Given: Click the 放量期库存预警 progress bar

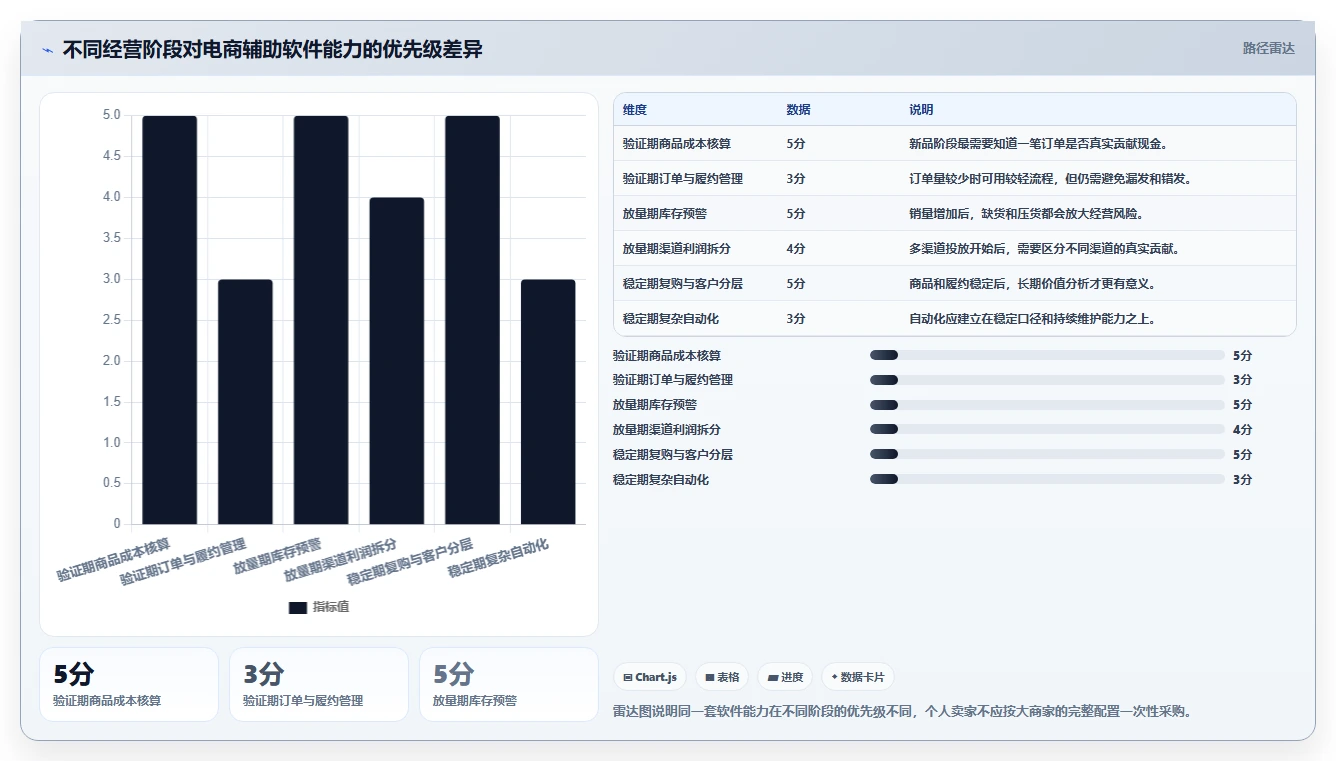Looking at the screenshot, I should 1047,405.
